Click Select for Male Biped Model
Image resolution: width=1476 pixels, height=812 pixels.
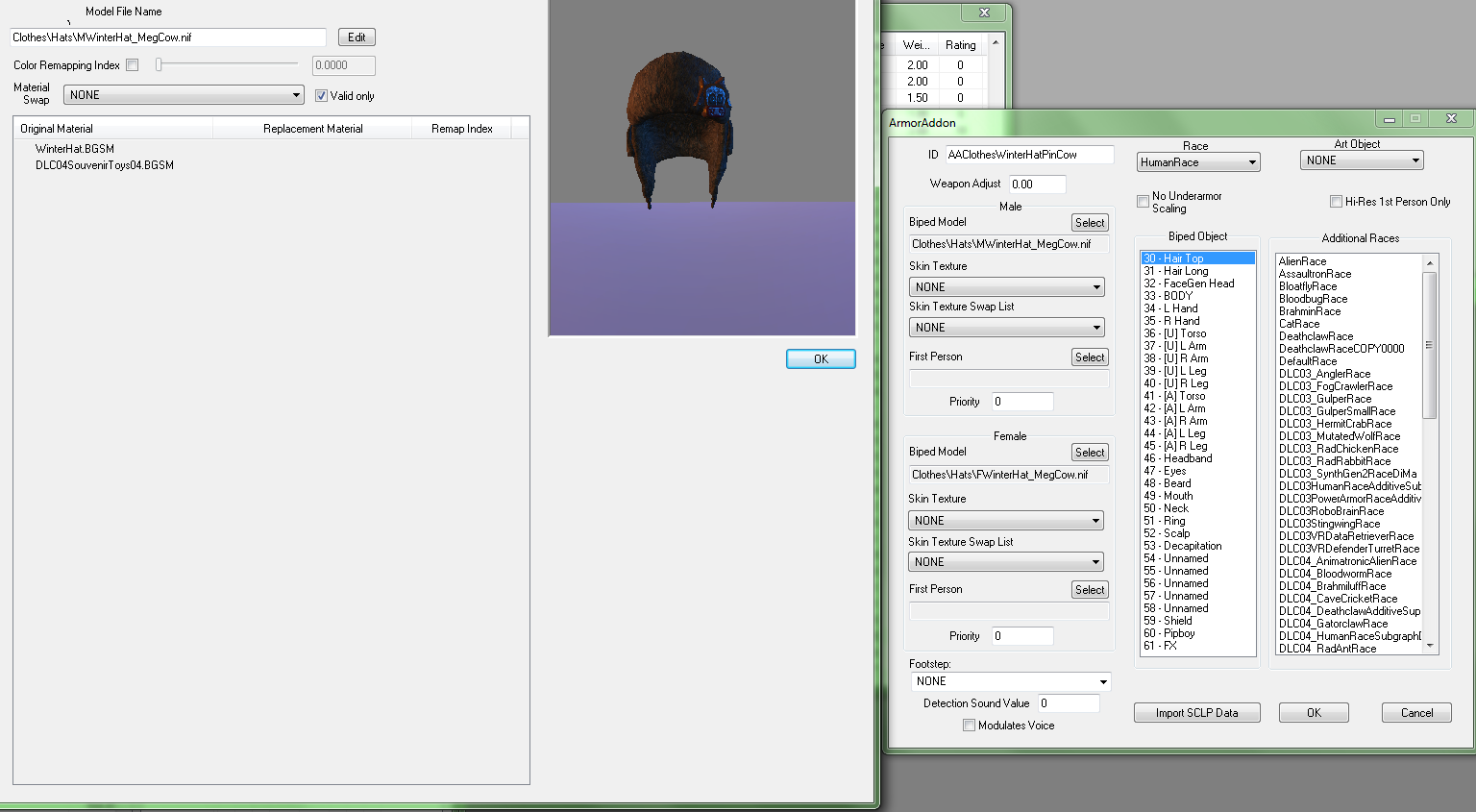click(x=1090, y=223)
